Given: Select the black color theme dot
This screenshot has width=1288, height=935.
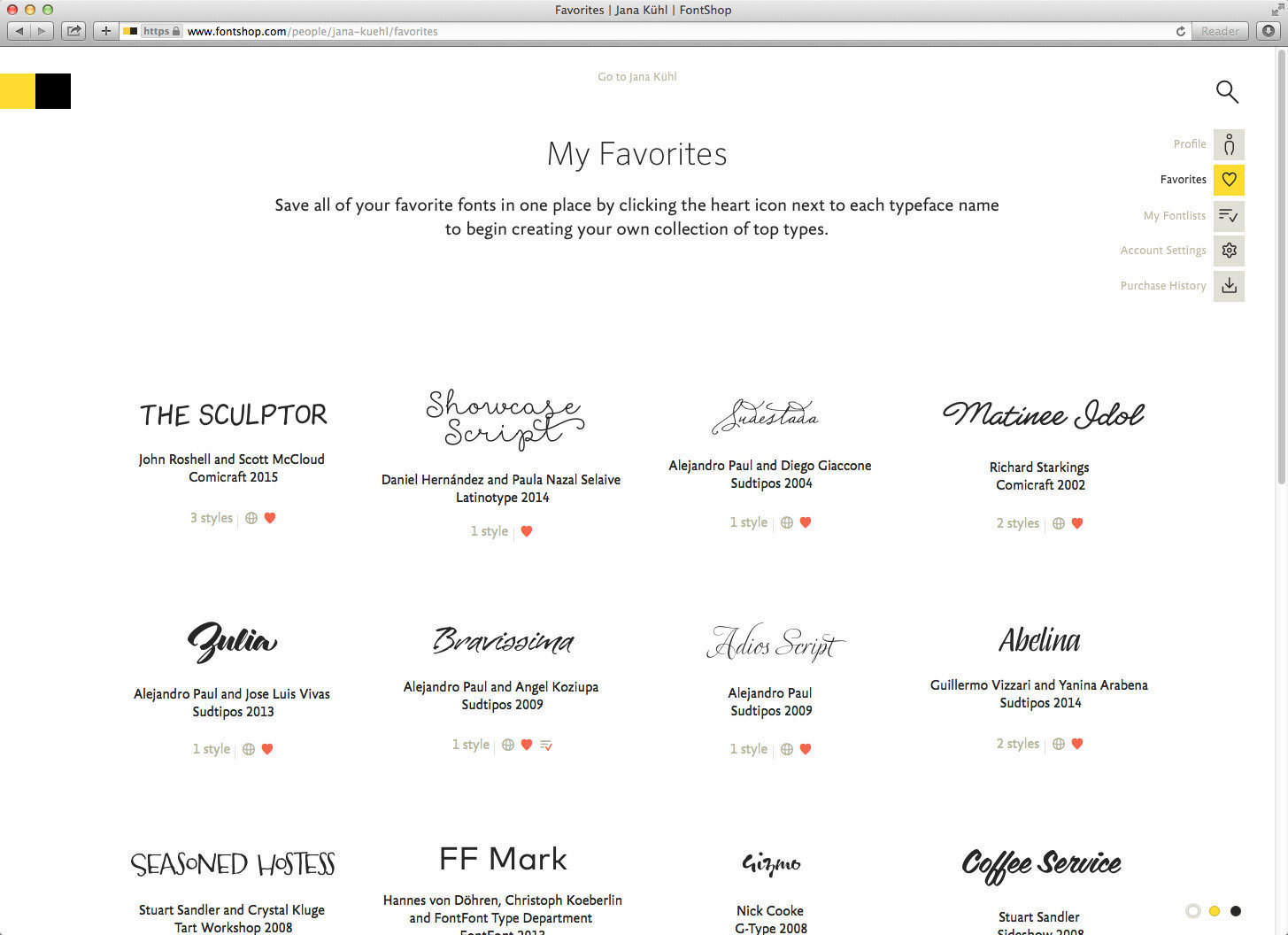Looking at the screenshot, I should point(1236,911).
